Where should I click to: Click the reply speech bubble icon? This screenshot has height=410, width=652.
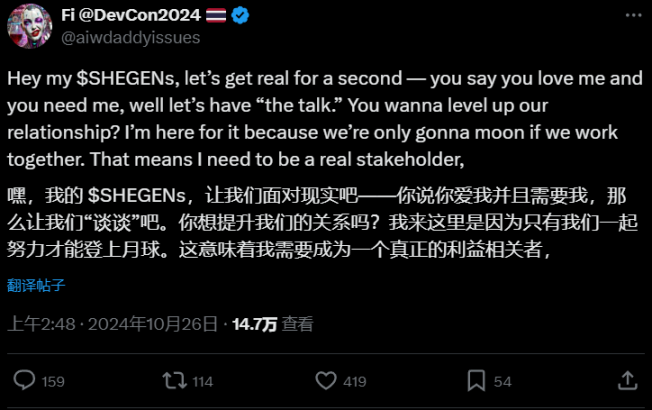coord(25,381)
